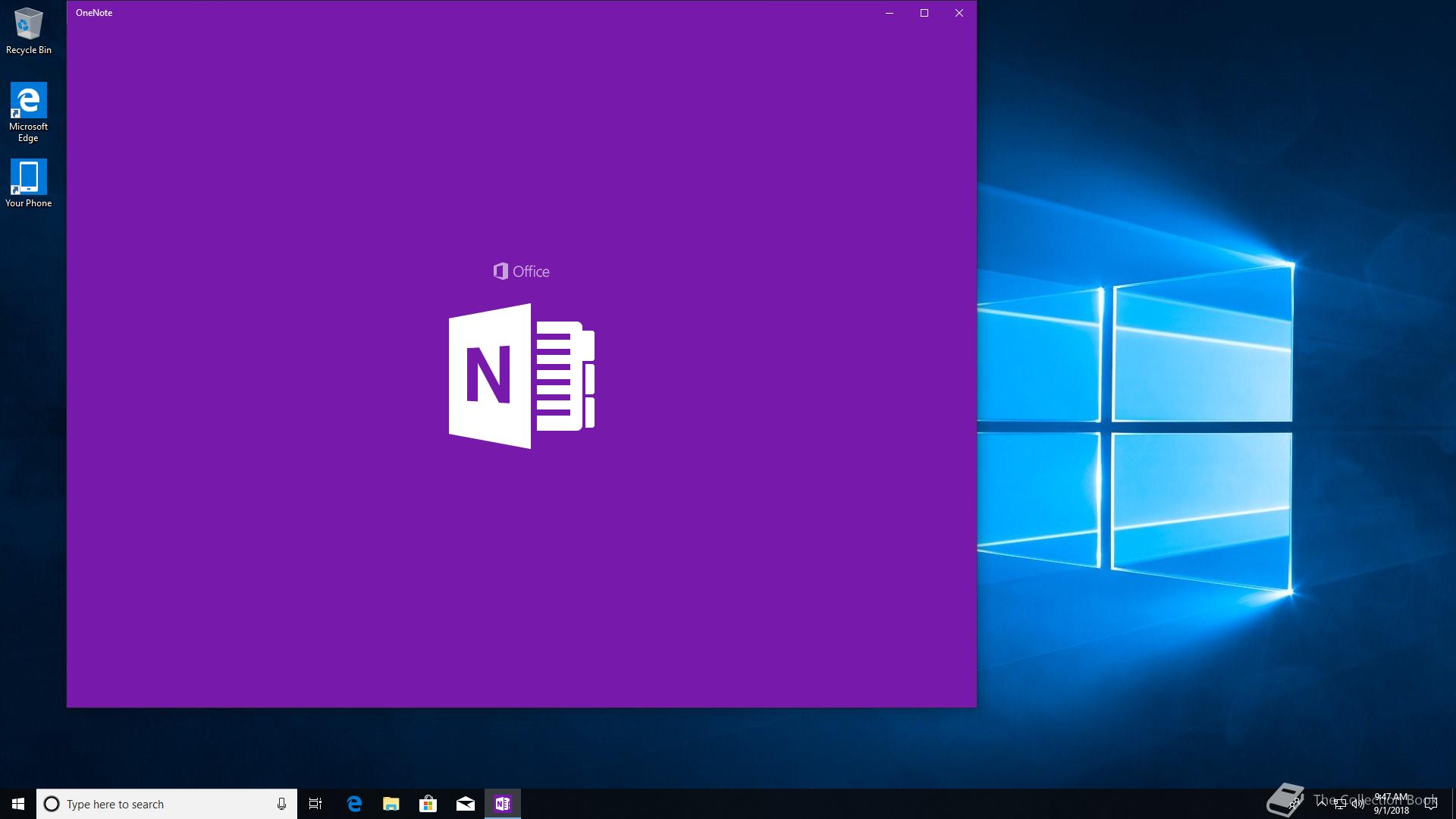Click the Cortana circle icon
Screen dimensions: 1456x819
click(x=52, y=804)
